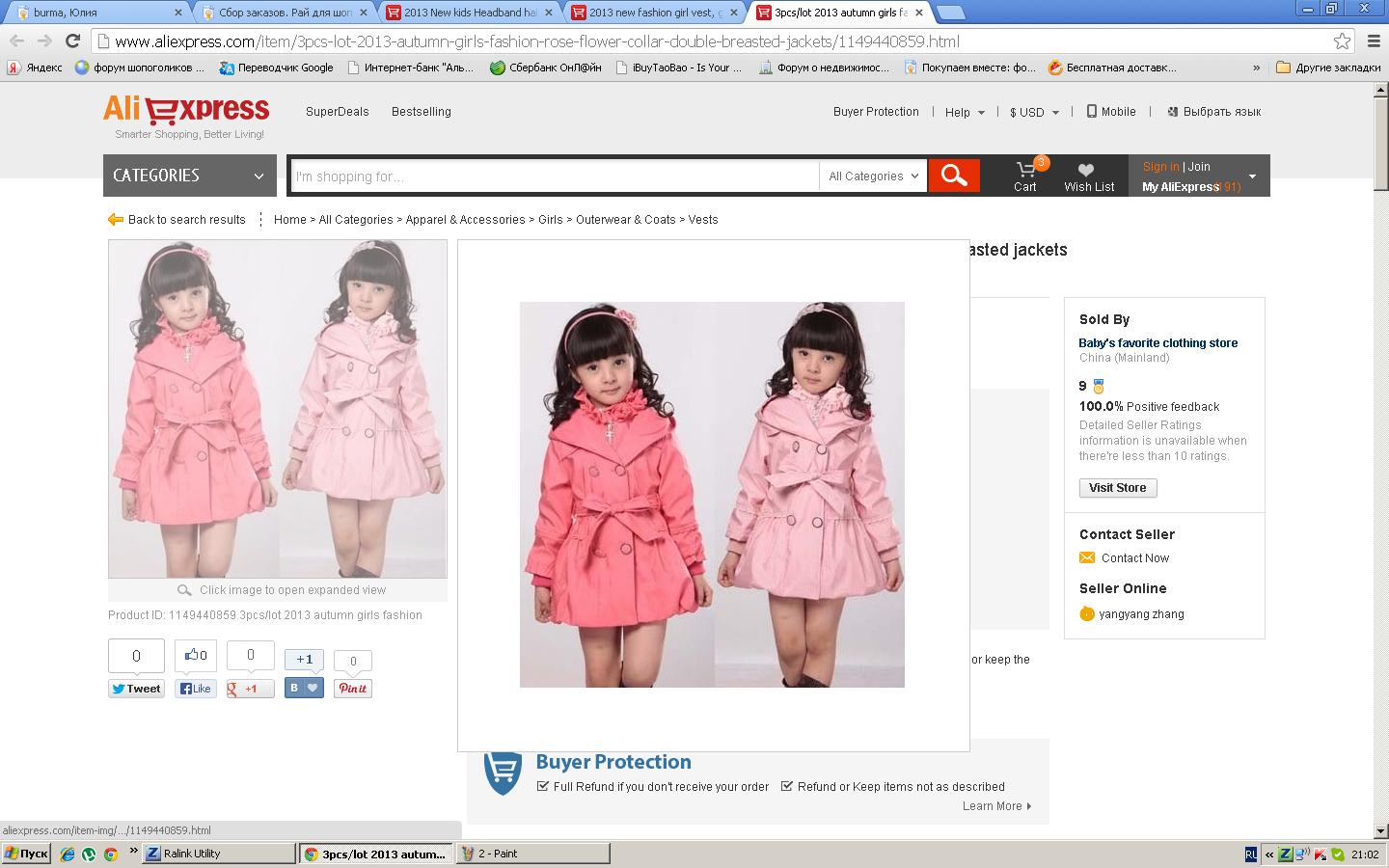Screen dimensions: 1389x868
Task: Open the Переводчик Google bookmark
Action: click(x=276, y=68)
